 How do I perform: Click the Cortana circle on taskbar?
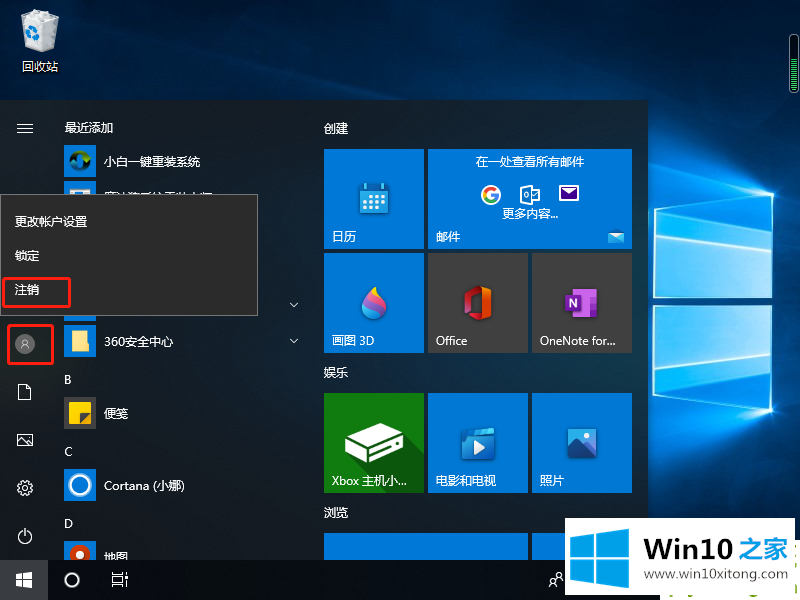72,580
